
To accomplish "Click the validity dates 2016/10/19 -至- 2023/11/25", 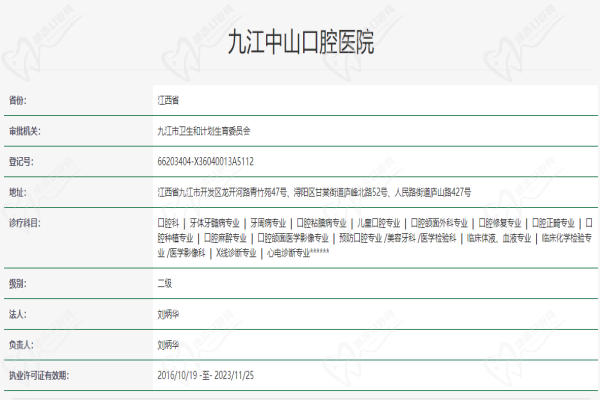I will tap(205, 376).
